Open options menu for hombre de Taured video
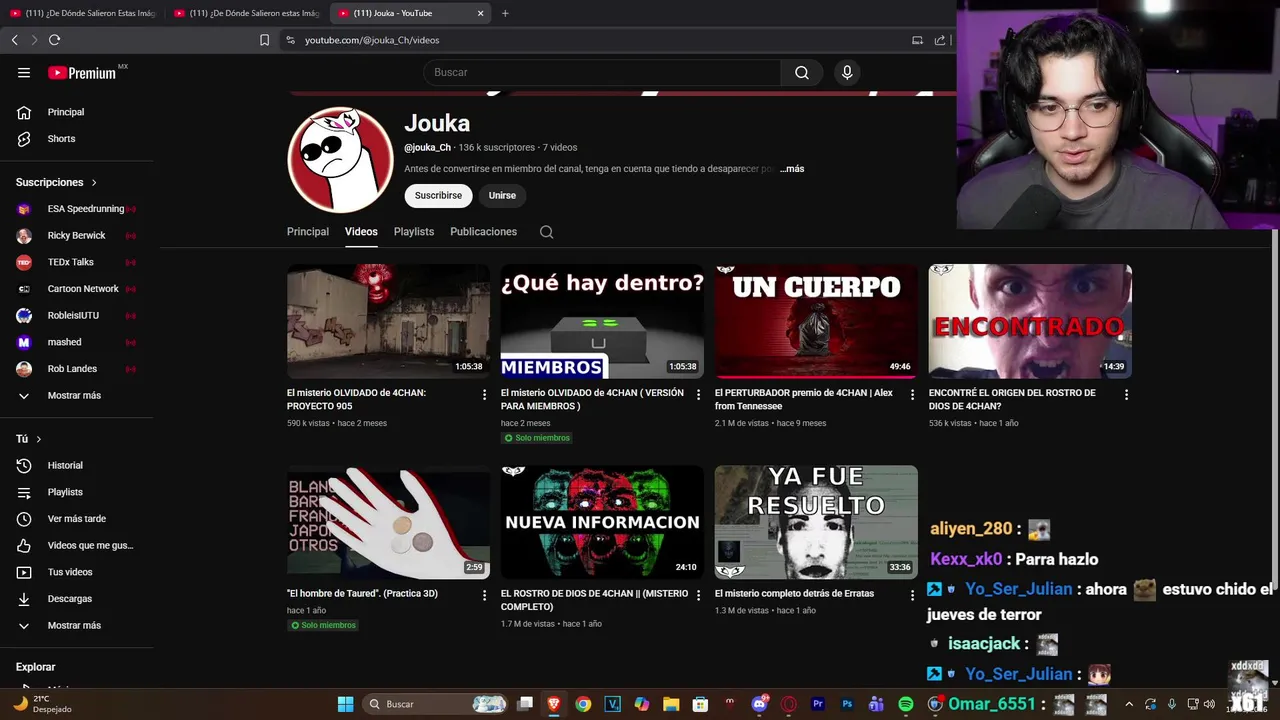Image resolution: width=1280 pixels, height=720 pixels. (x=484, y=595)
